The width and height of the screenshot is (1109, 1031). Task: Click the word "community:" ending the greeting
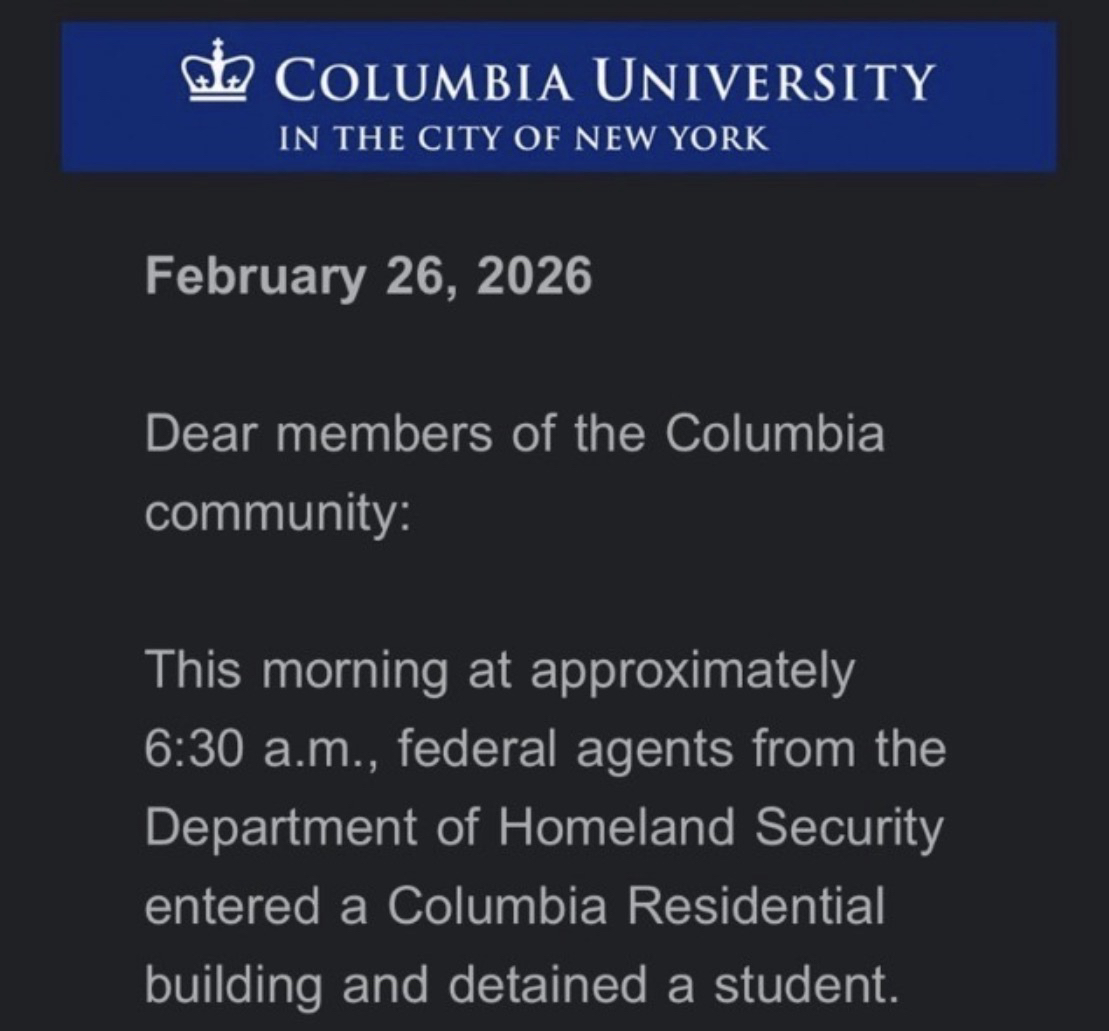(x=277, y=513)
